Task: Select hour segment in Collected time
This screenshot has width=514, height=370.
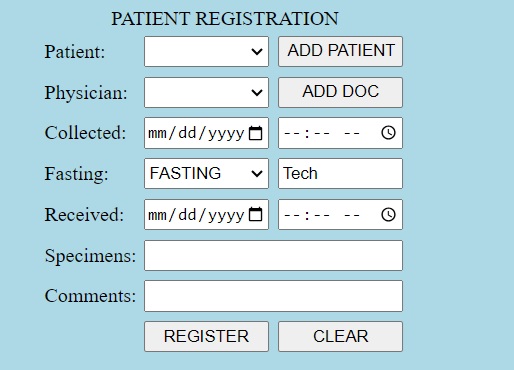Action: [x=292, y=133]
